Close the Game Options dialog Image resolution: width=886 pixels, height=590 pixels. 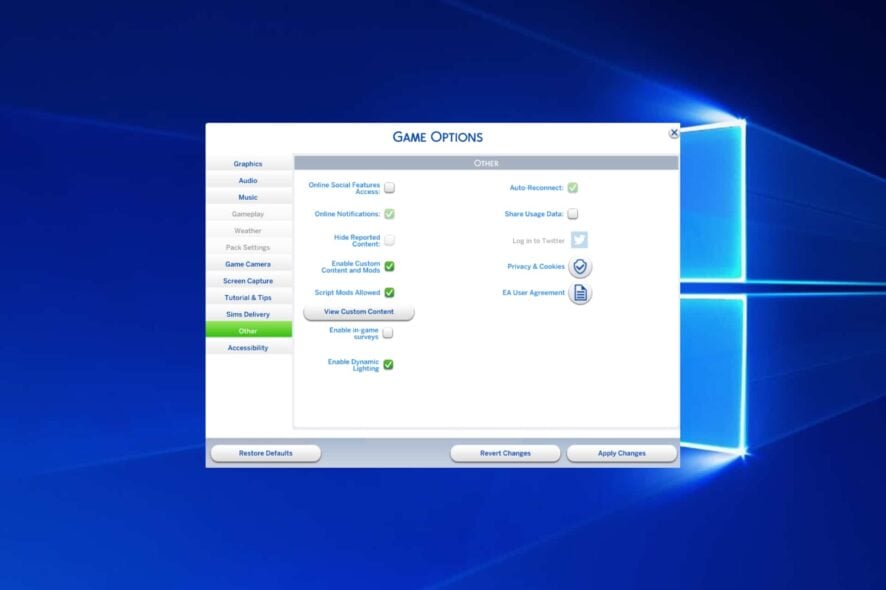coord(674,133)
